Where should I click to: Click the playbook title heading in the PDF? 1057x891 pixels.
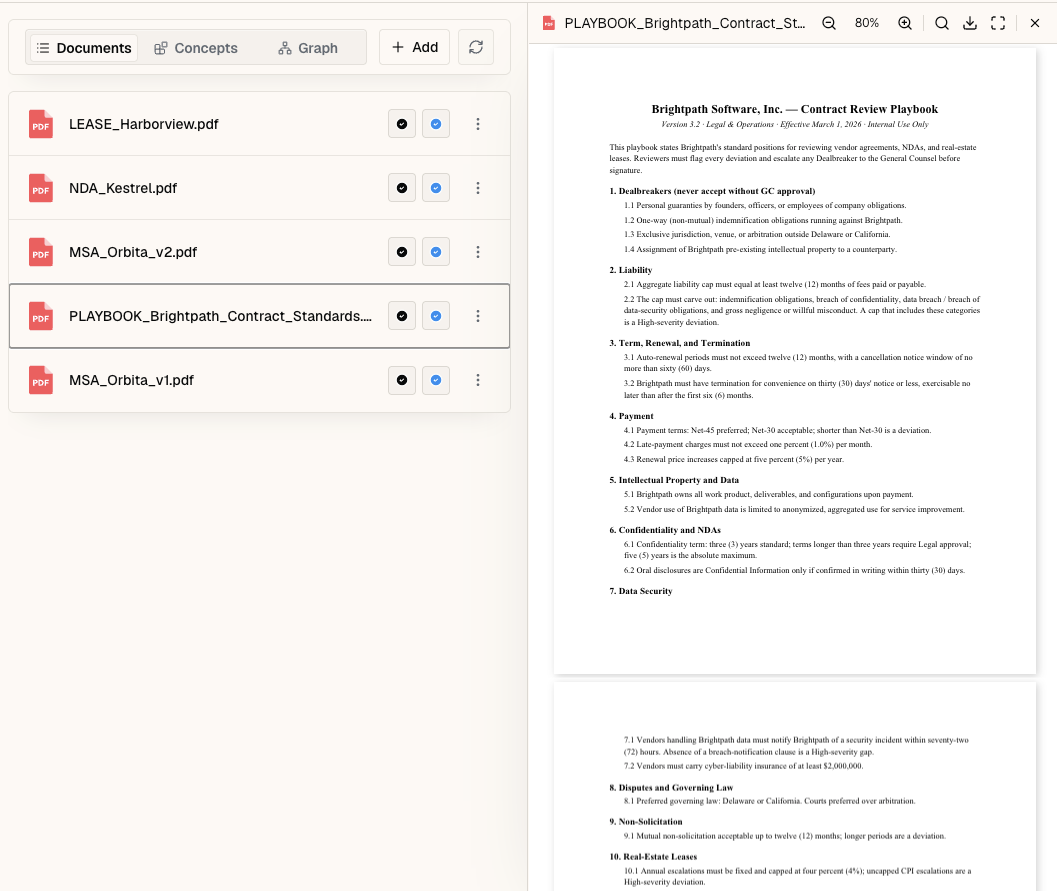pyautogui.click(x=795, y=109)
